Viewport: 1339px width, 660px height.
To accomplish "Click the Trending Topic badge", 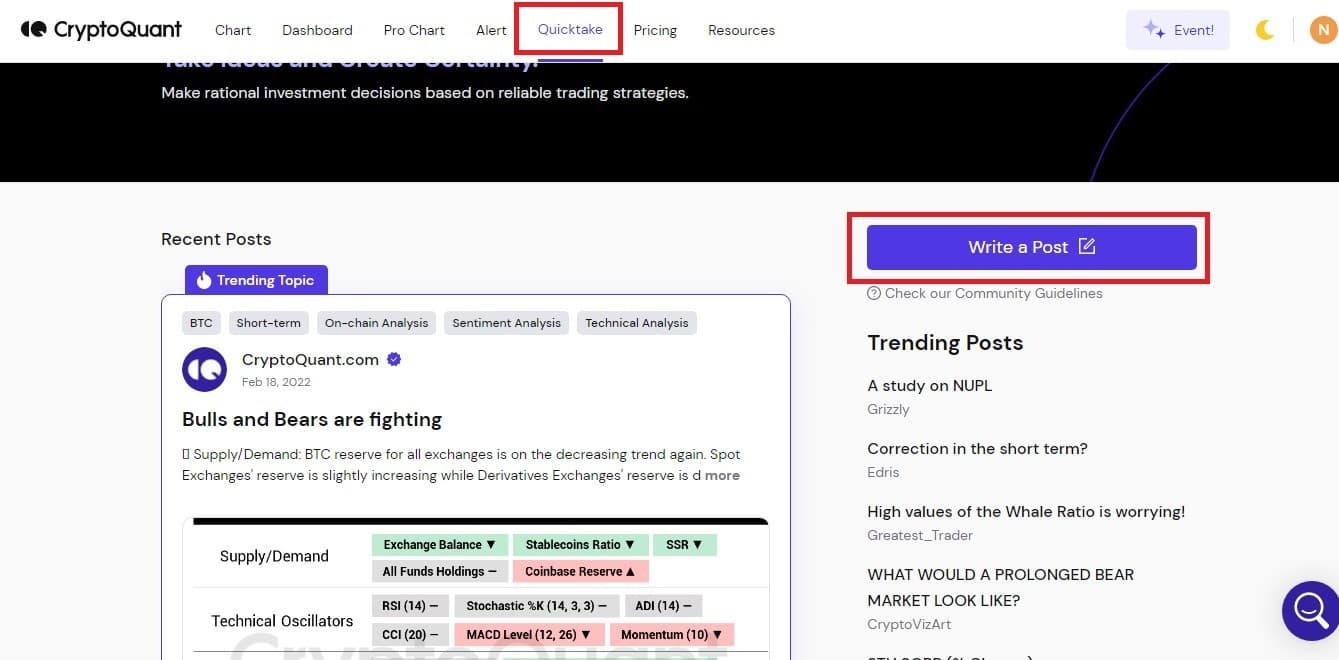I will point(256,280).
